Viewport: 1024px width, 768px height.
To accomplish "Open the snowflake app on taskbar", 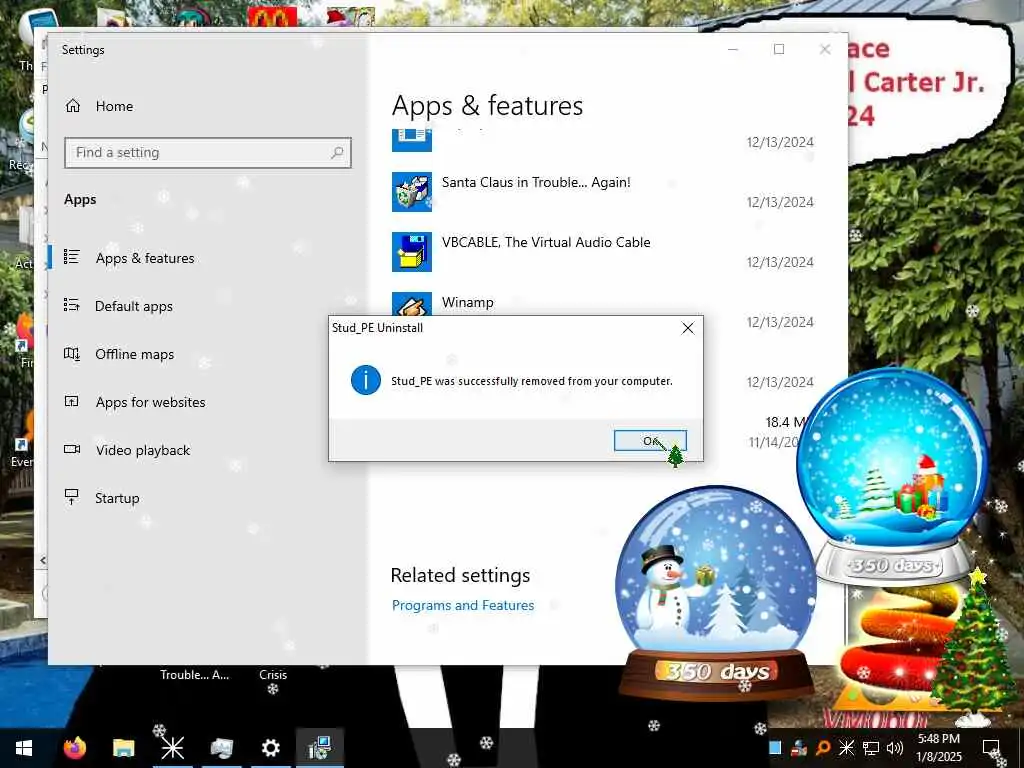I will pos(172,748).
